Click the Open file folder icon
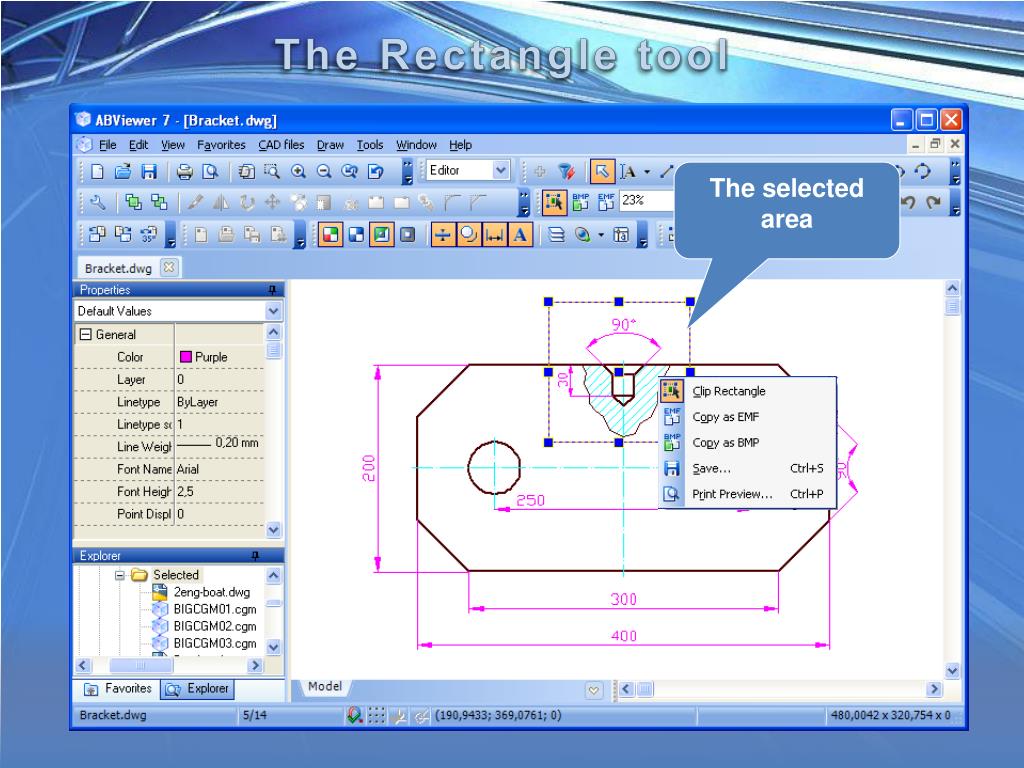 123,172
